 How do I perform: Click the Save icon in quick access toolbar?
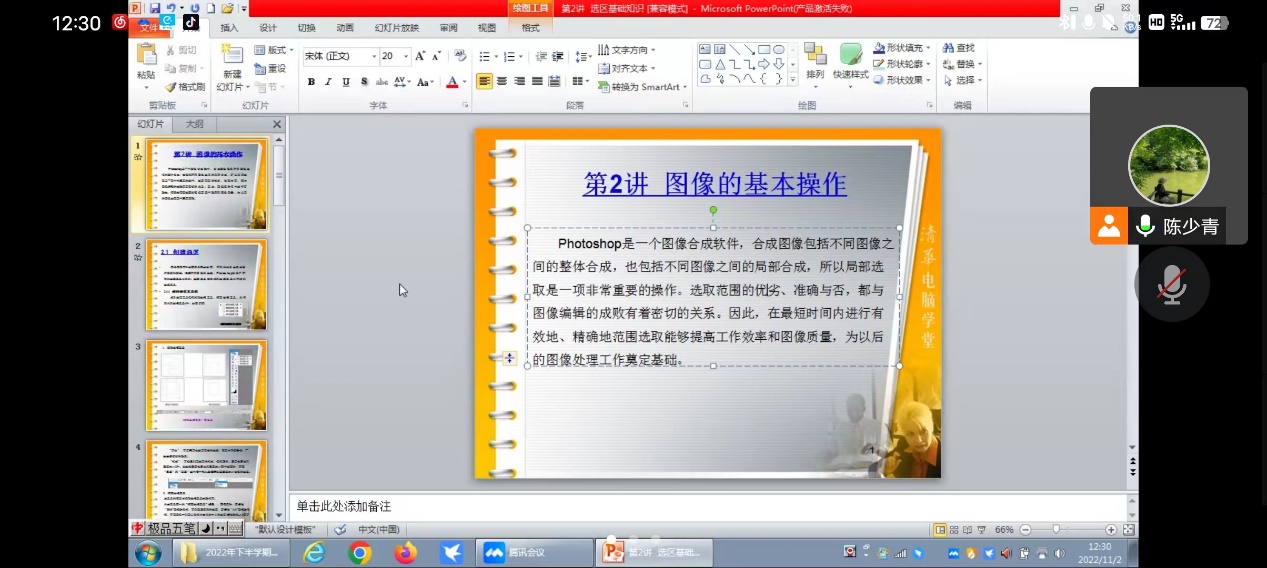tap(154, 8)
